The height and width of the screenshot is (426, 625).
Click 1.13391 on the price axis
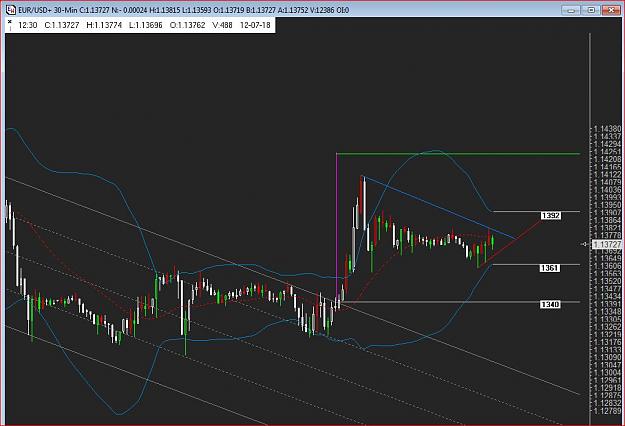coord(607,304)
